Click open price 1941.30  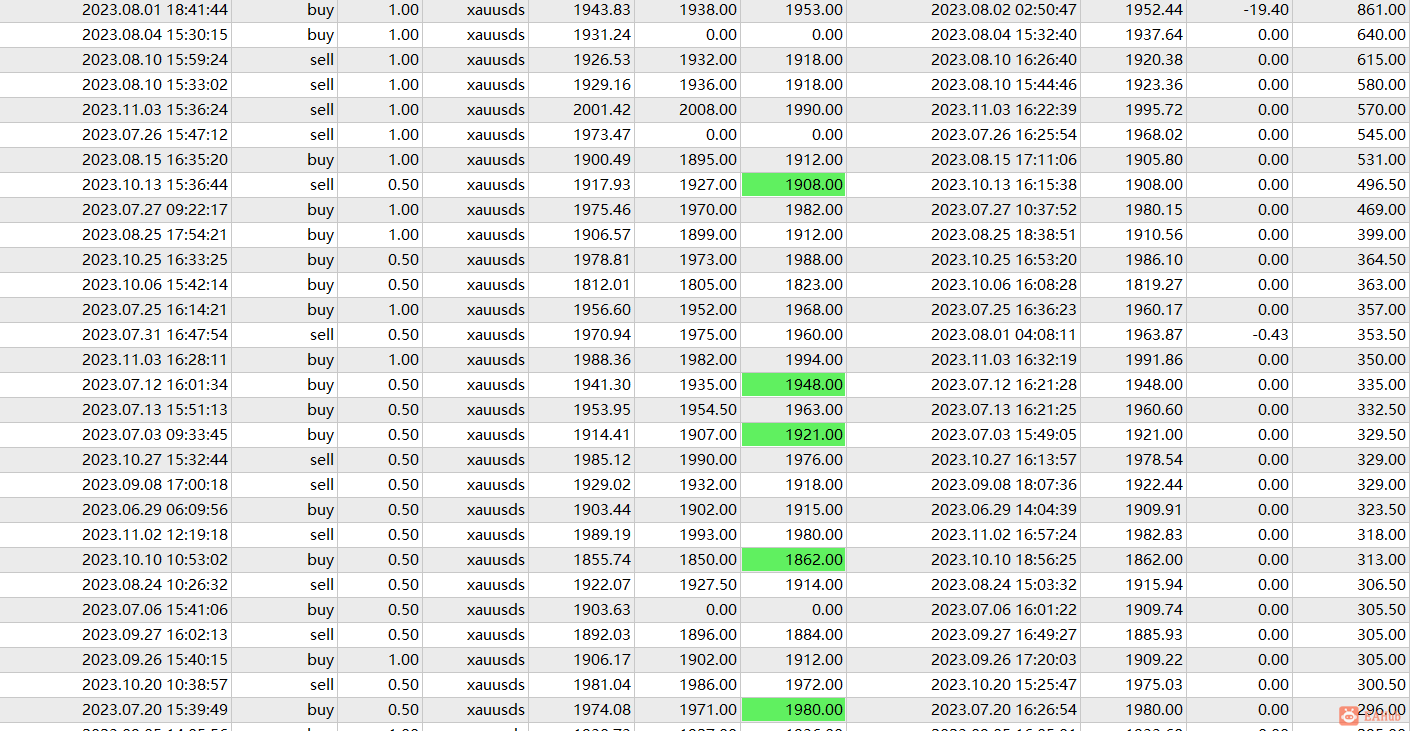[x=602, y=385]
